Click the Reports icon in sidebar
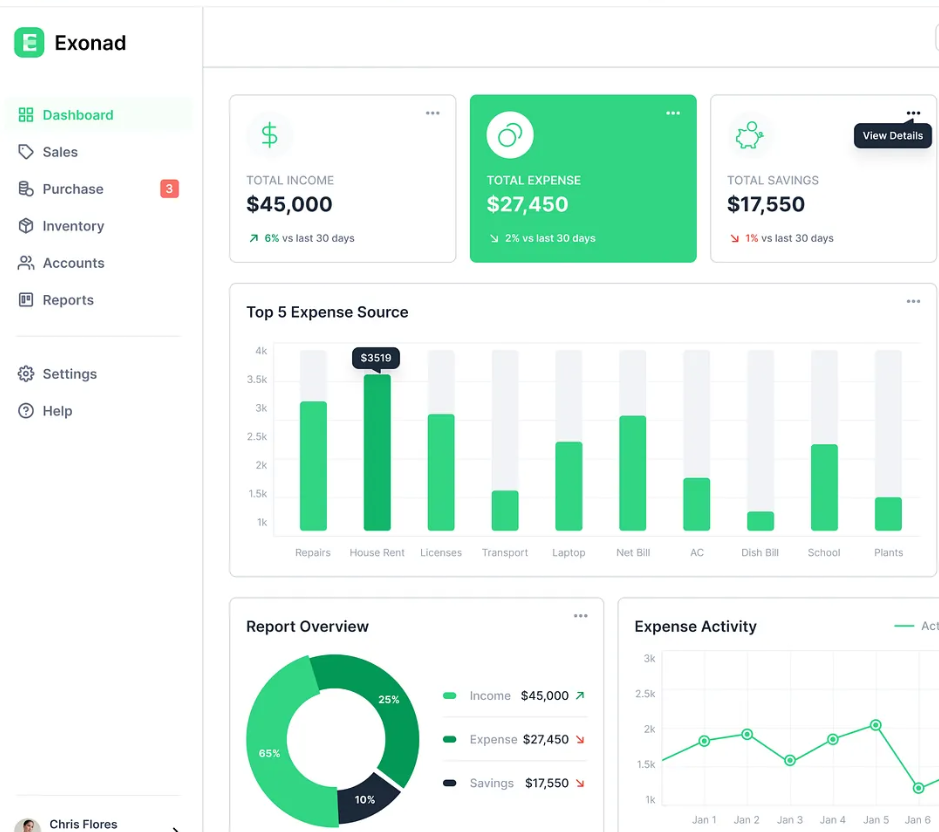Screen dimensions: 939x832 point(25,299)
